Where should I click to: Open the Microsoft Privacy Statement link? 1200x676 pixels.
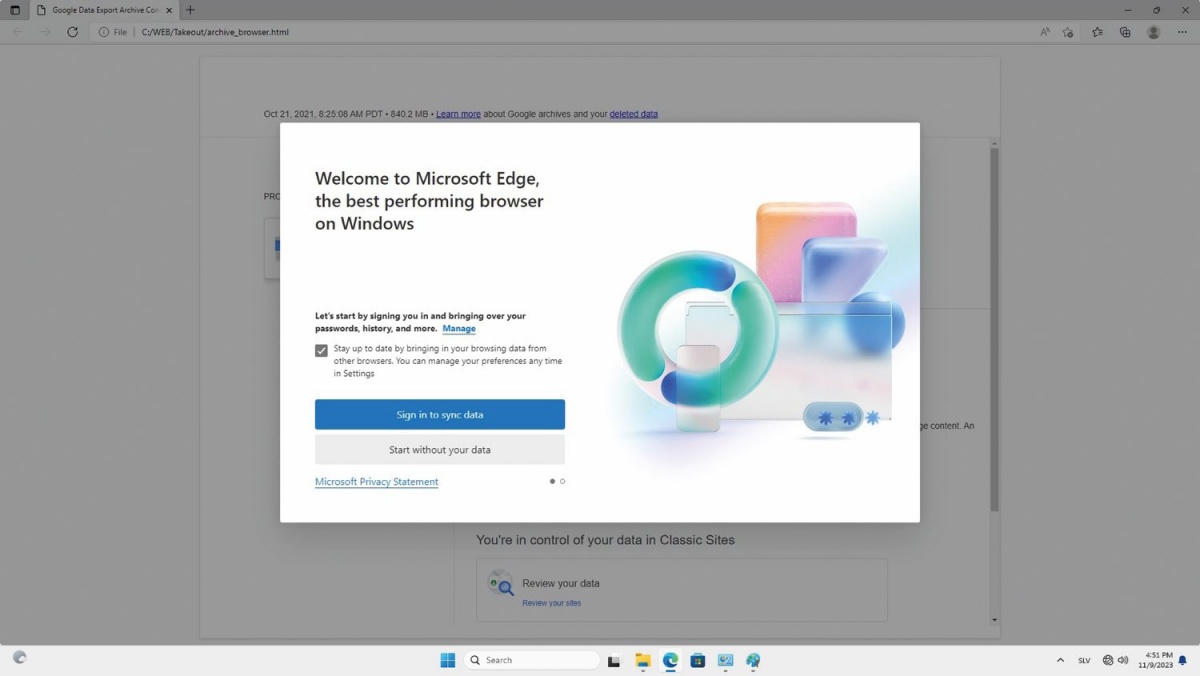377,482
